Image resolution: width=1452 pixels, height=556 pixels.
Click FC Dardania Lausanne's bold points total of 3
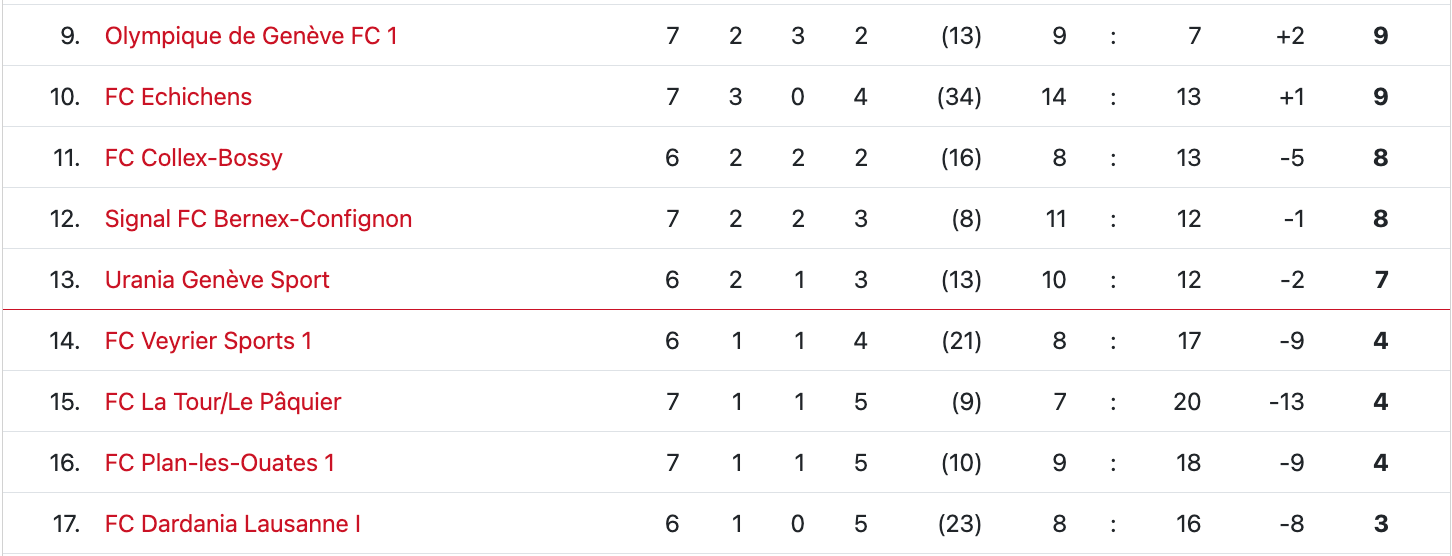tap(1381, 524)
